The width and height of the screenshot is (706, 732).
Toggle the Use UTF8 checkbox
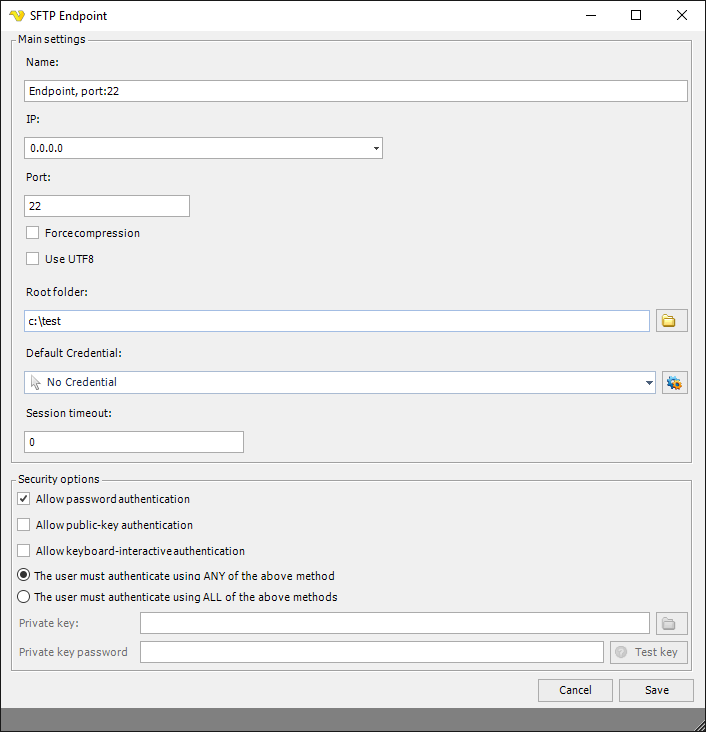tap(33, 259)
